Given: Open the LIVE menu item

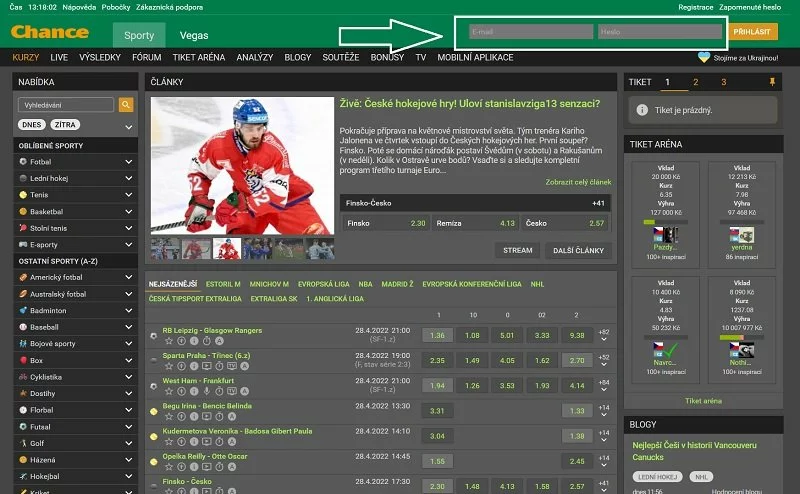Looking at the screenshot, I should 59,57.
